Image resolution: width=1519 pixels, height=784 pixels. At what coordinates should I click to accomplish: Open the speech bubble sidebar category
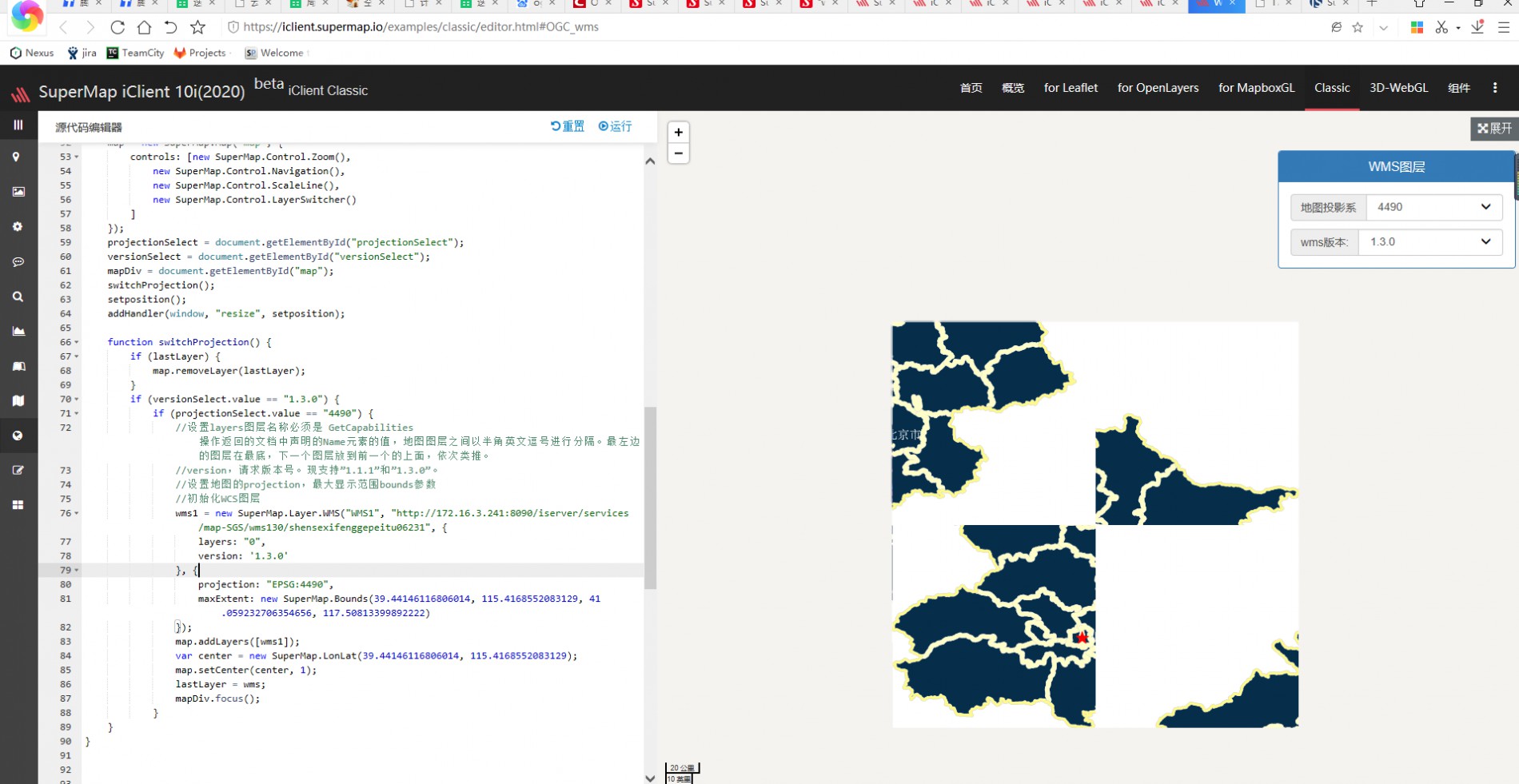tap(18, 262)
